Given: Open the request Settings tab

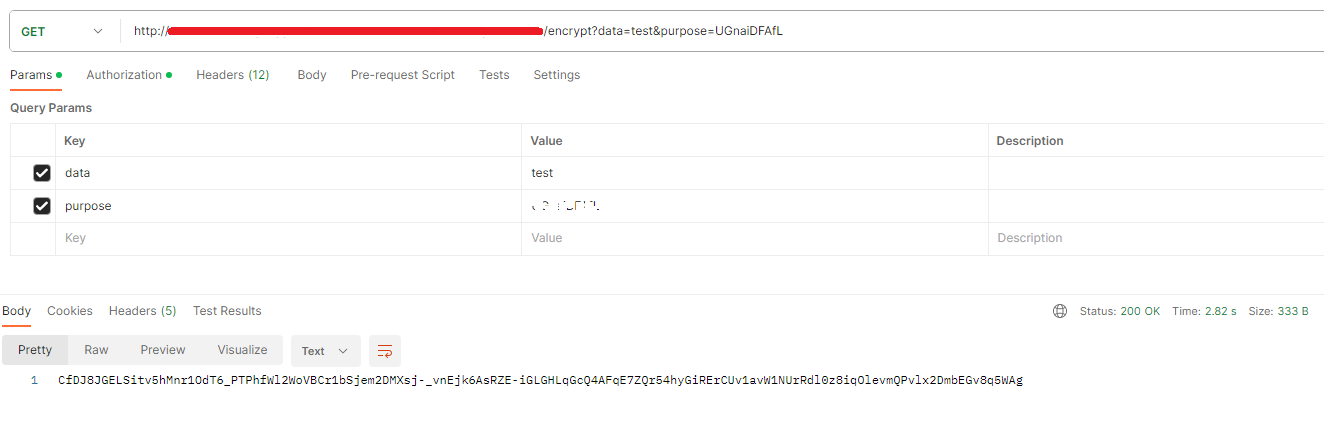Looking at the screenshot, I should pos(556,75).
